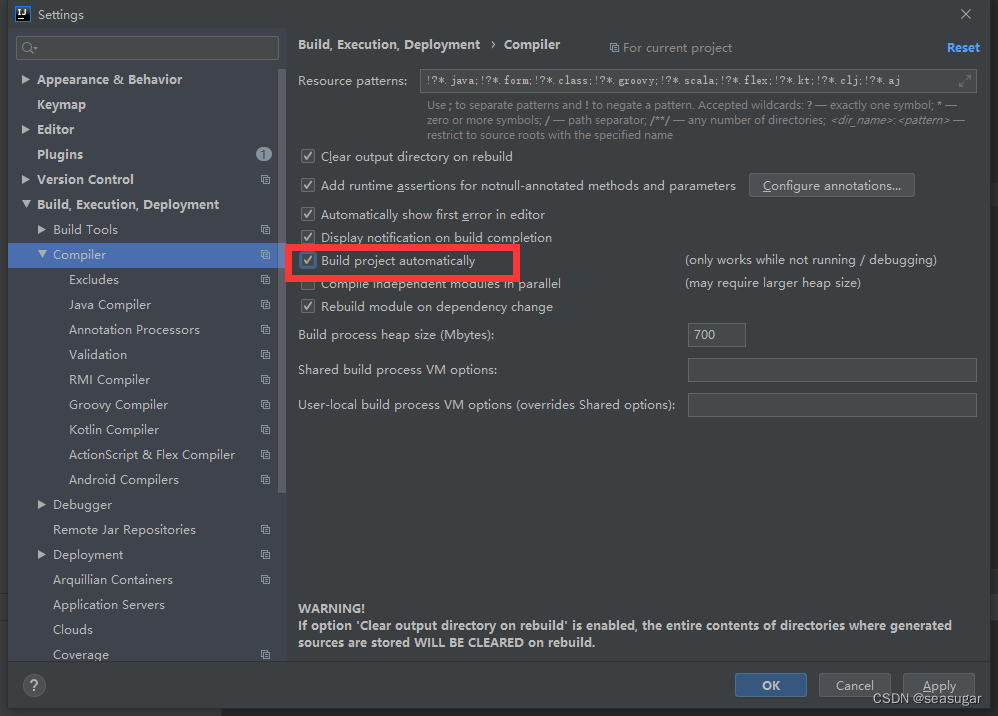
Task: Open Plugins settings page
Action: (60, 155)
